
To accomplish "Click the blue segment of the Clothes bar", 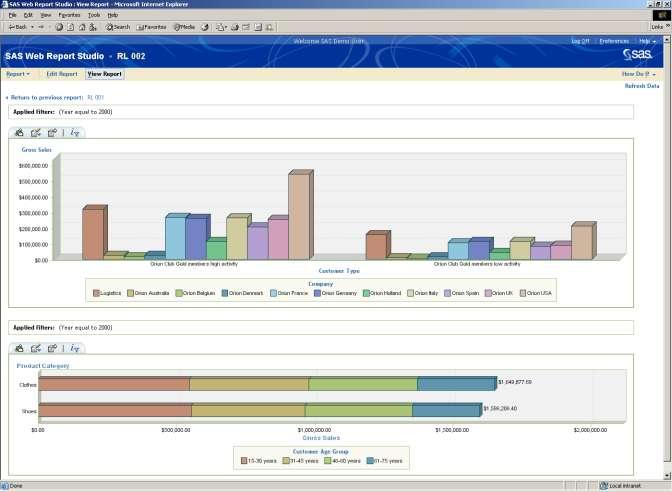I will pyautogui.click(x=457, y=384).
